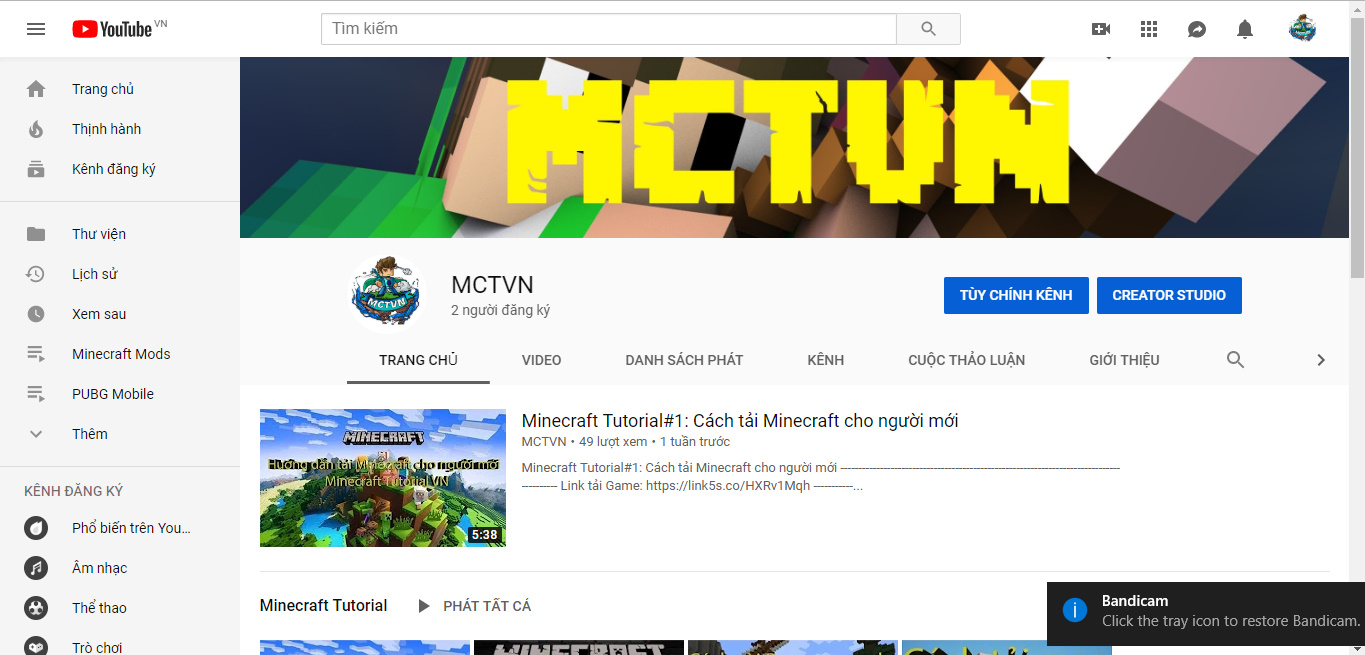Screen dimensions: 1365x655
Task: Click the KÊNH ĐĂNG KÝ sidebar heading
Action: point(74,491)
